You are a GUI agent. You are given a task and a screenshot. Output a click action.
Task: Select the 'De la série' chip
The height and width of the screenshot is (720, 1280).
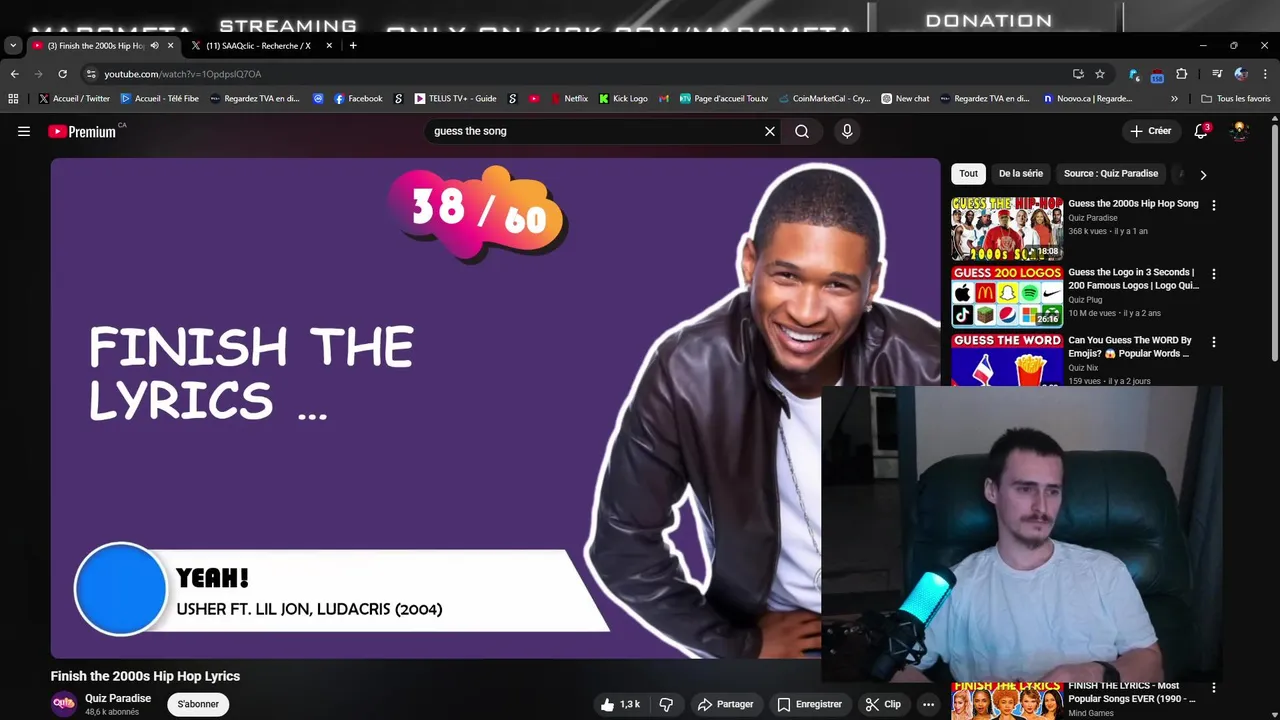pos(1020,174)
